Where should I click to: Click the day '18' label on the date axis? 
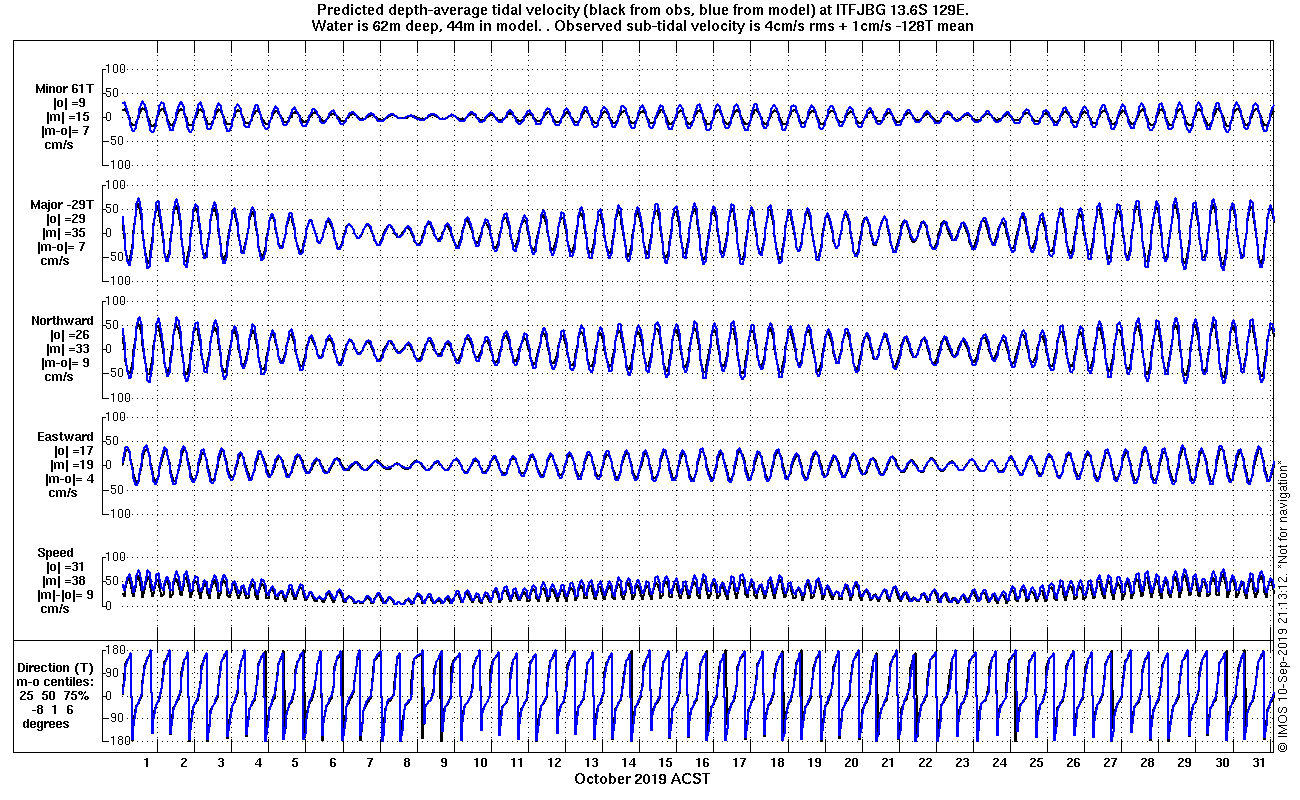[776, 762]
